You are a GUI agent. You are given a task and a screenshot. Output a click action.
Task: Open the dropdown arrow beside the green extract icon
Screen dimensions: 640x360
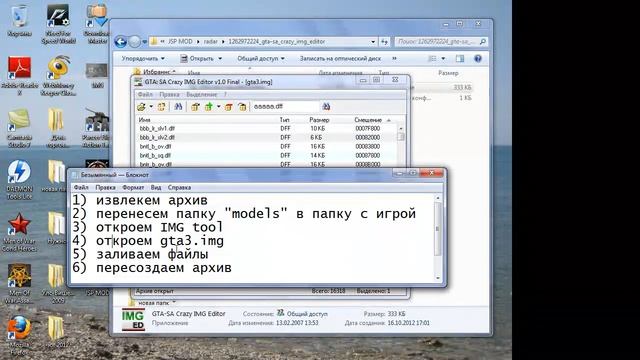pyautogui.click(x=218, y=107)
